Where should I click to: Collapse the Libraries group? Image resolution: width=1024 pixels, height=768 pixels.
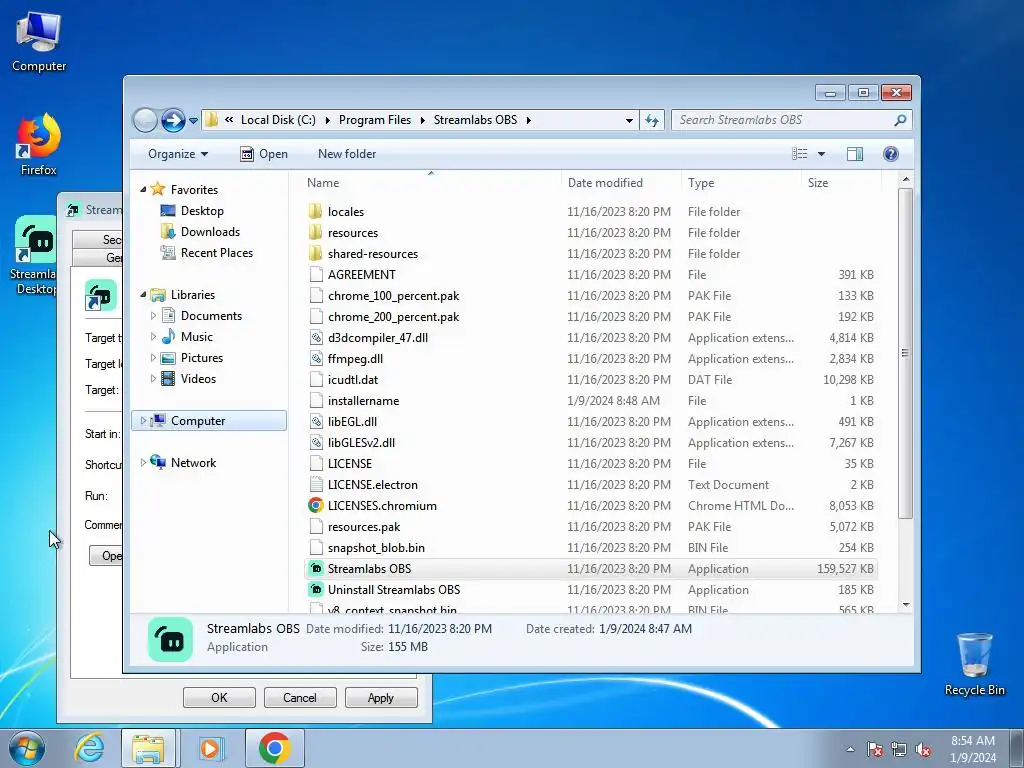click(143, 295)
